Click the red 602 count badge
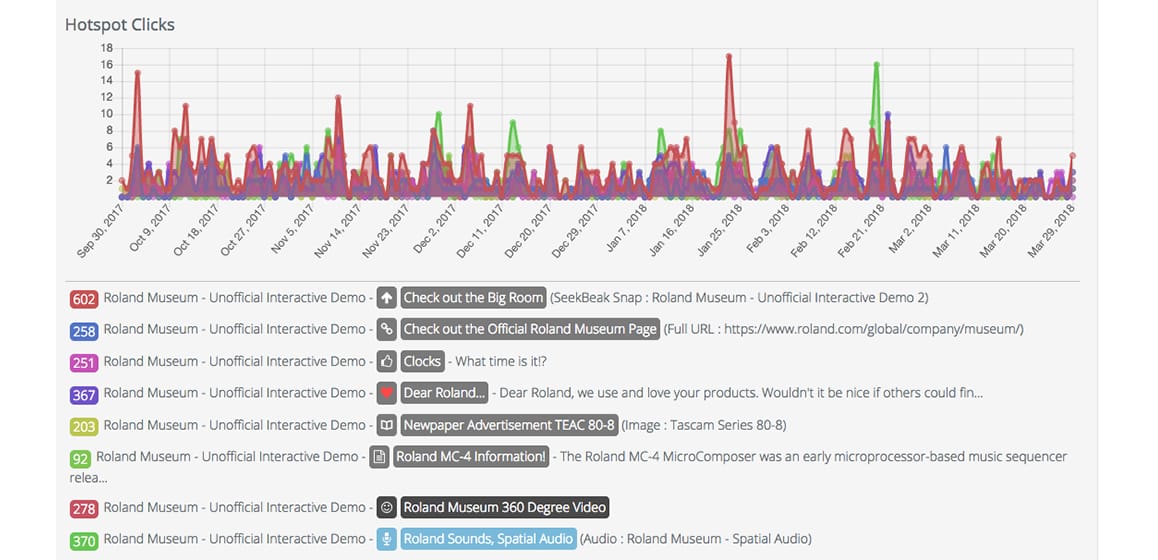 click(84, 299)
